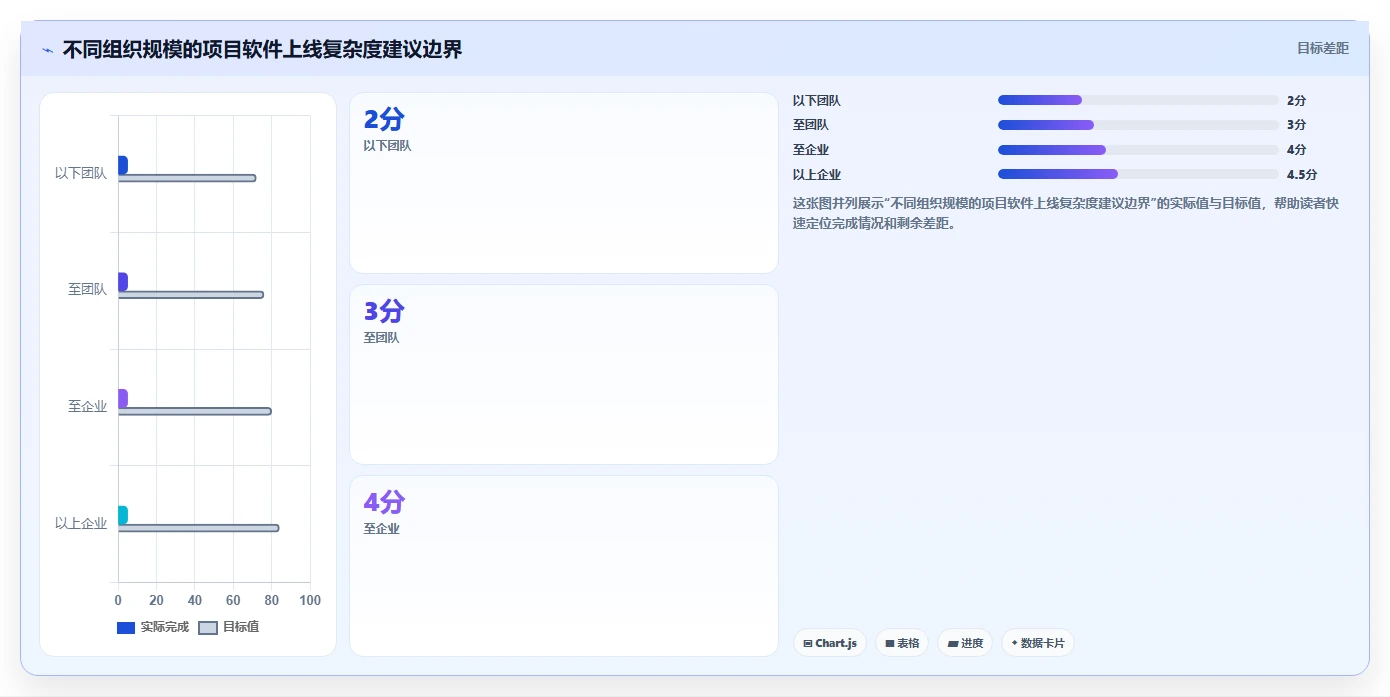Viewport: 1390px width, 697px height.
Task: Click the 至企业 row label in the progress list
Action: click(x=811, y=150)
